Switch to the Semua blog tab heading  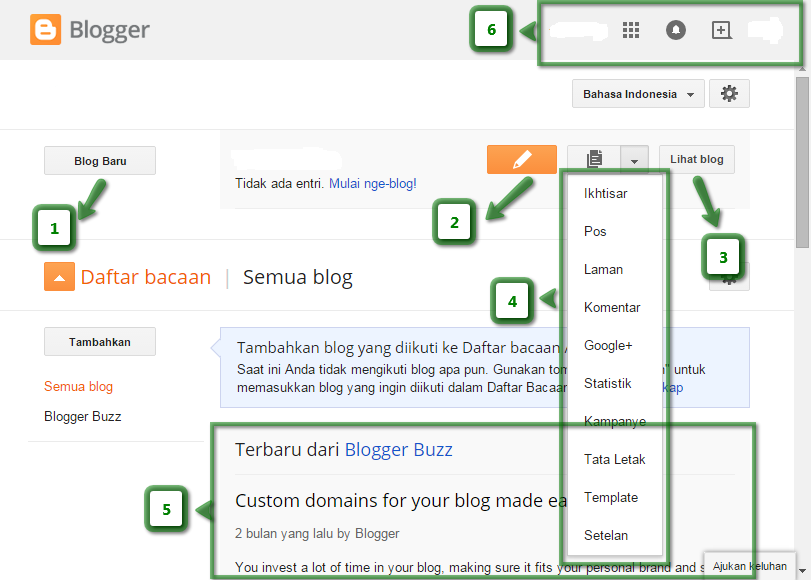click(x=298, y=277)
